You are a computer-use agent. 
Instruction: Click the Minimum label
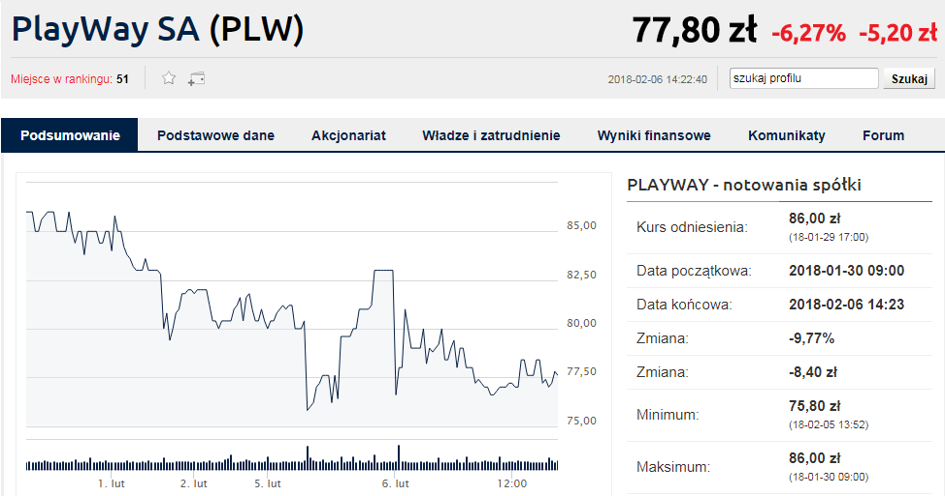(668, 415)
